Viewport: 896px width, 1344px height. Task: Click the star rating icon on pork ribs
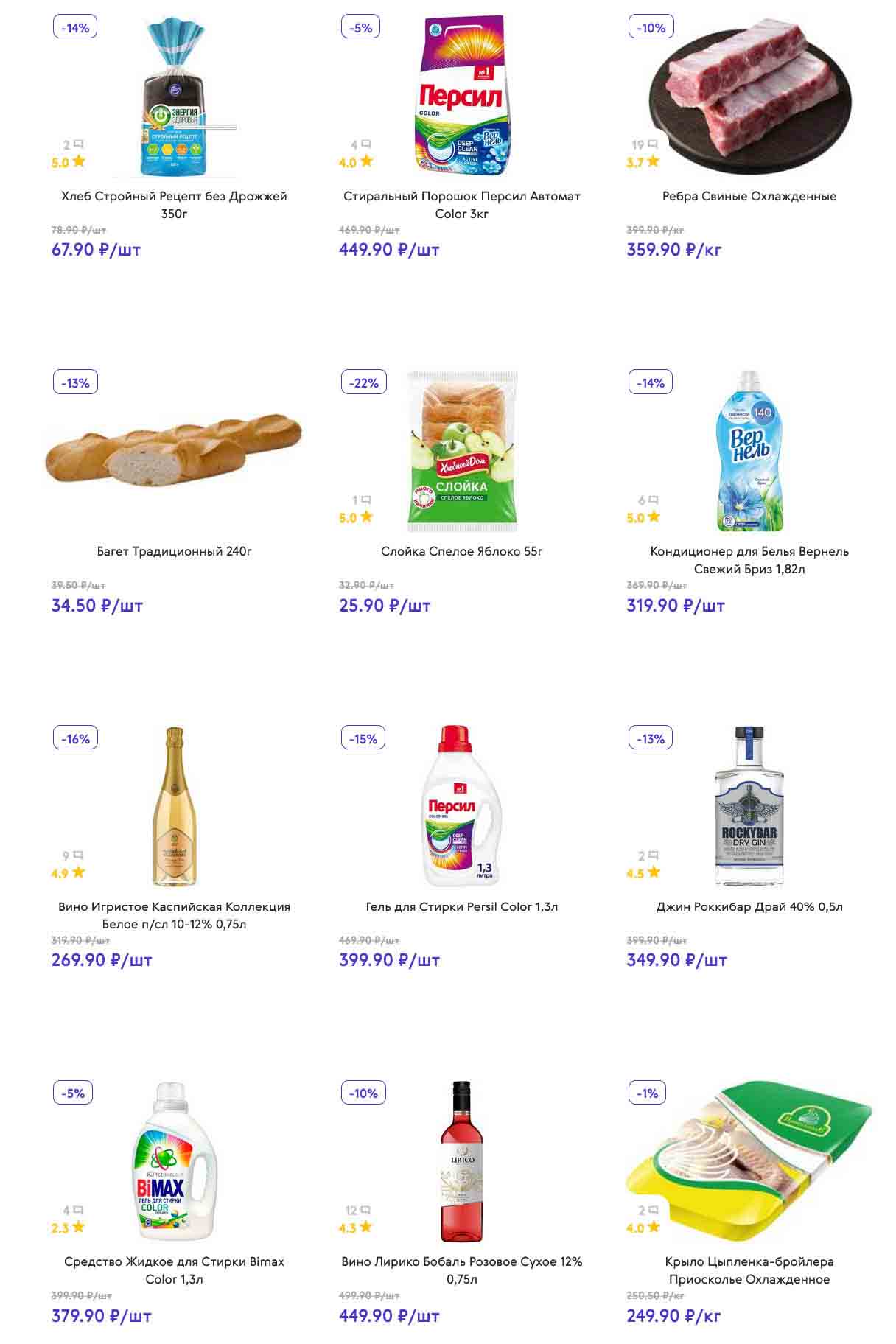tap(653, 161)
